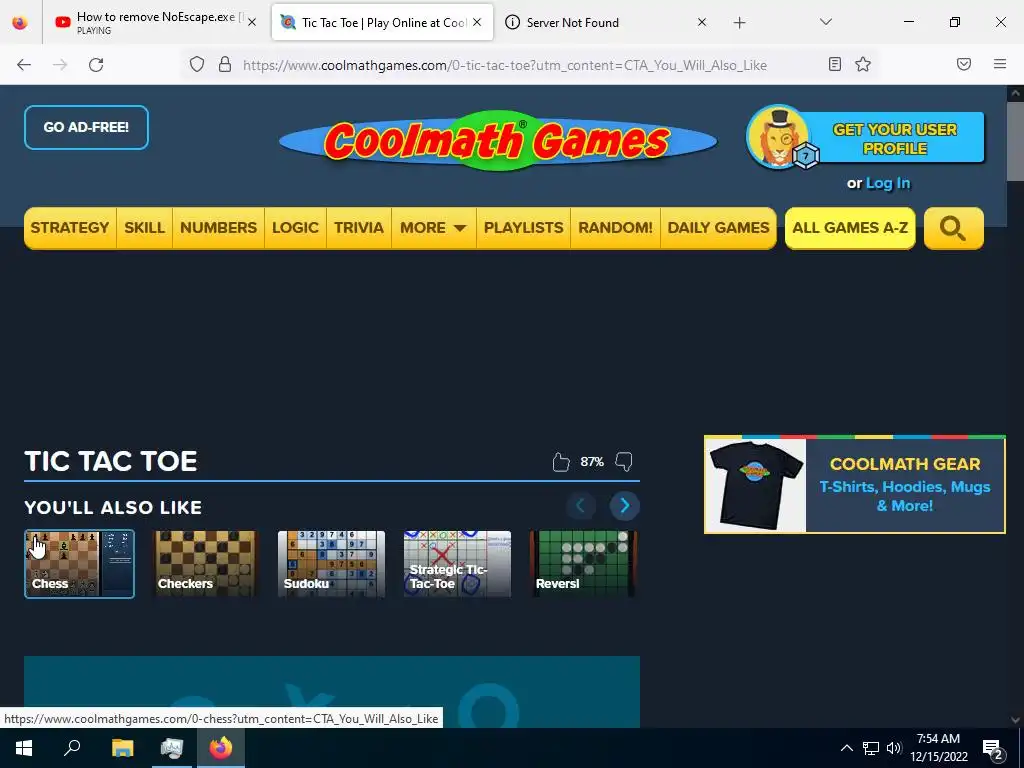The width and height of the screenshot is (1024, 768).
Task: Click the Log In link
Action: tap(888, 184)
